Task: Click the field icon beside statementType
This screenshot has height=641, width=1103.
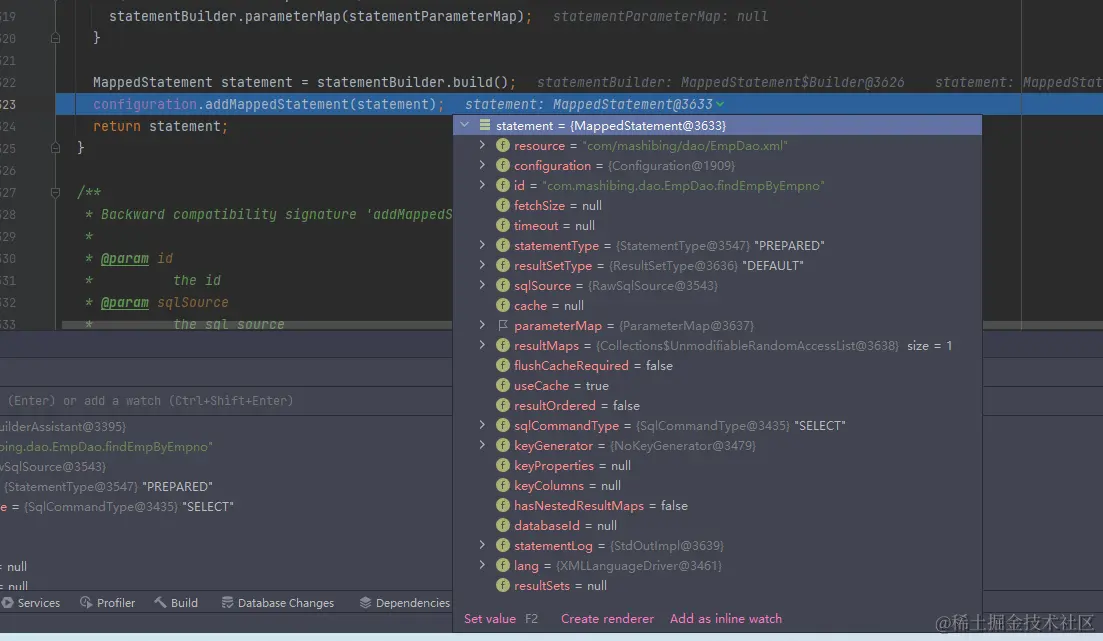Action: 502,246
